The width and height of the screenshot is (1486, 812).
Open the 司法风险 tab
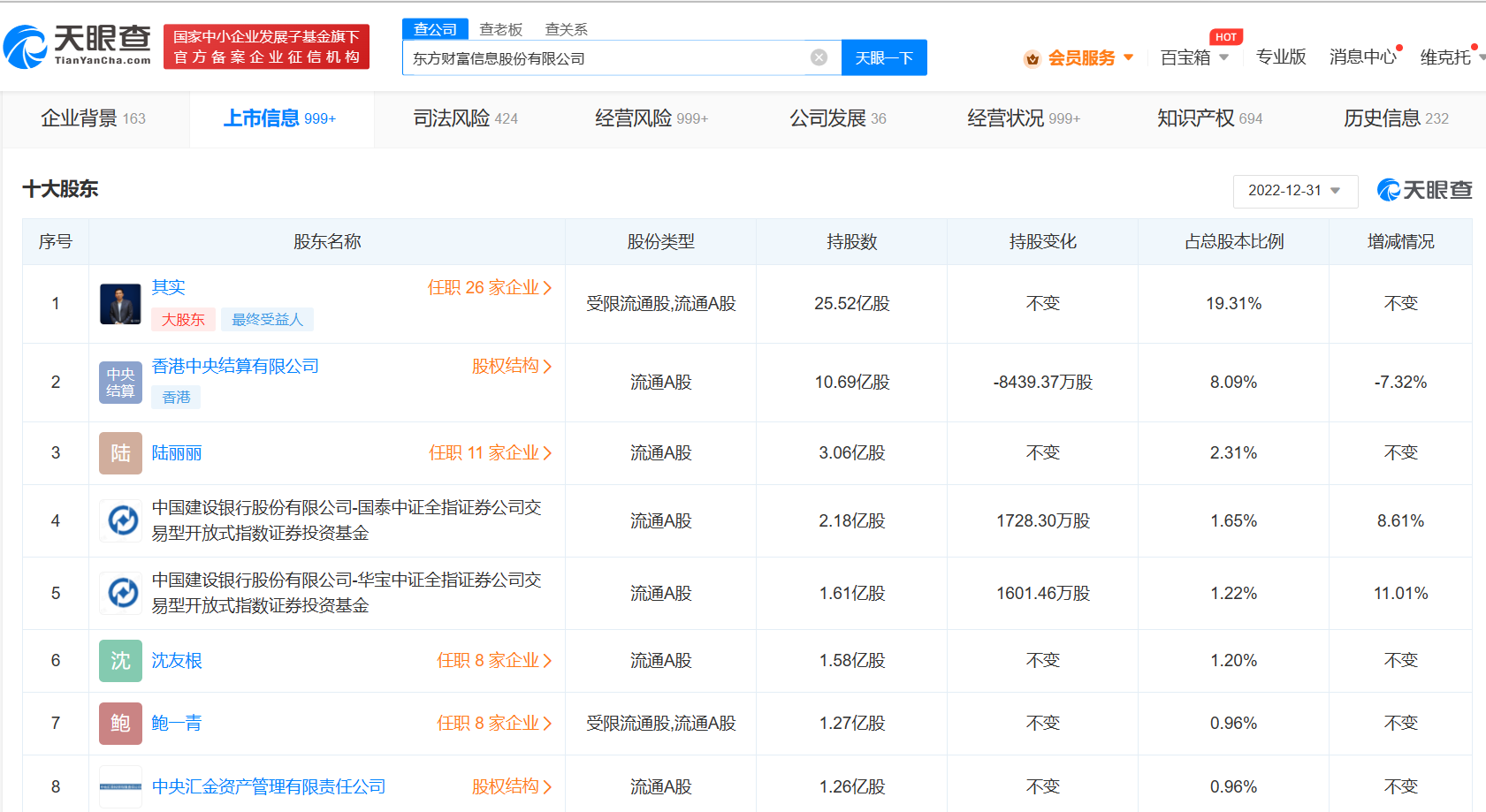pyautogui.click(x=466, y=118)
